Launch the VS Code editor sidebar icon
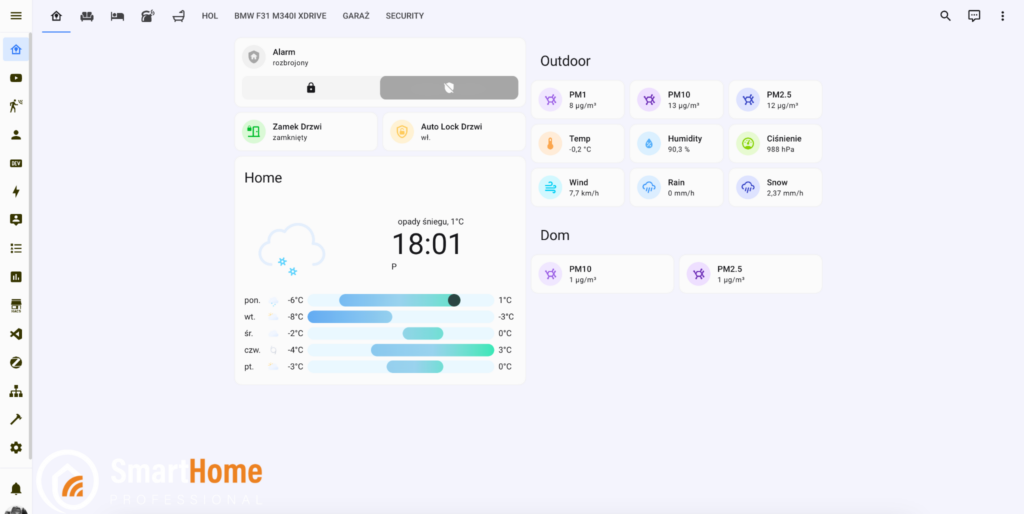Screen dimensions: 1024x514 (x=16, y=334)
